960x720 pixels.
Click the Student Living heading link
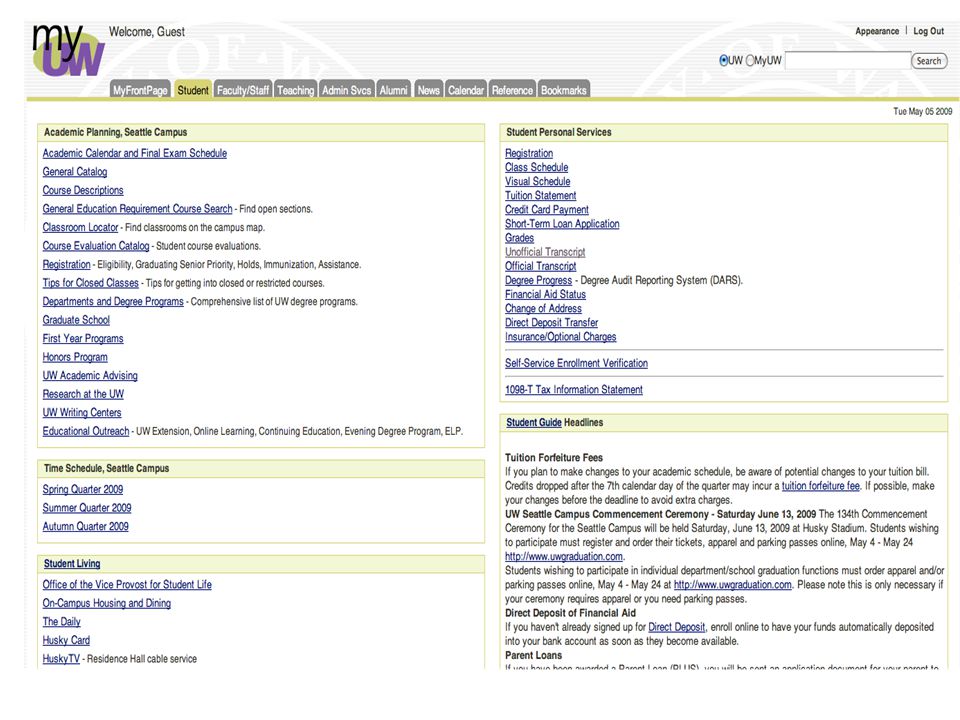(72, 563)
